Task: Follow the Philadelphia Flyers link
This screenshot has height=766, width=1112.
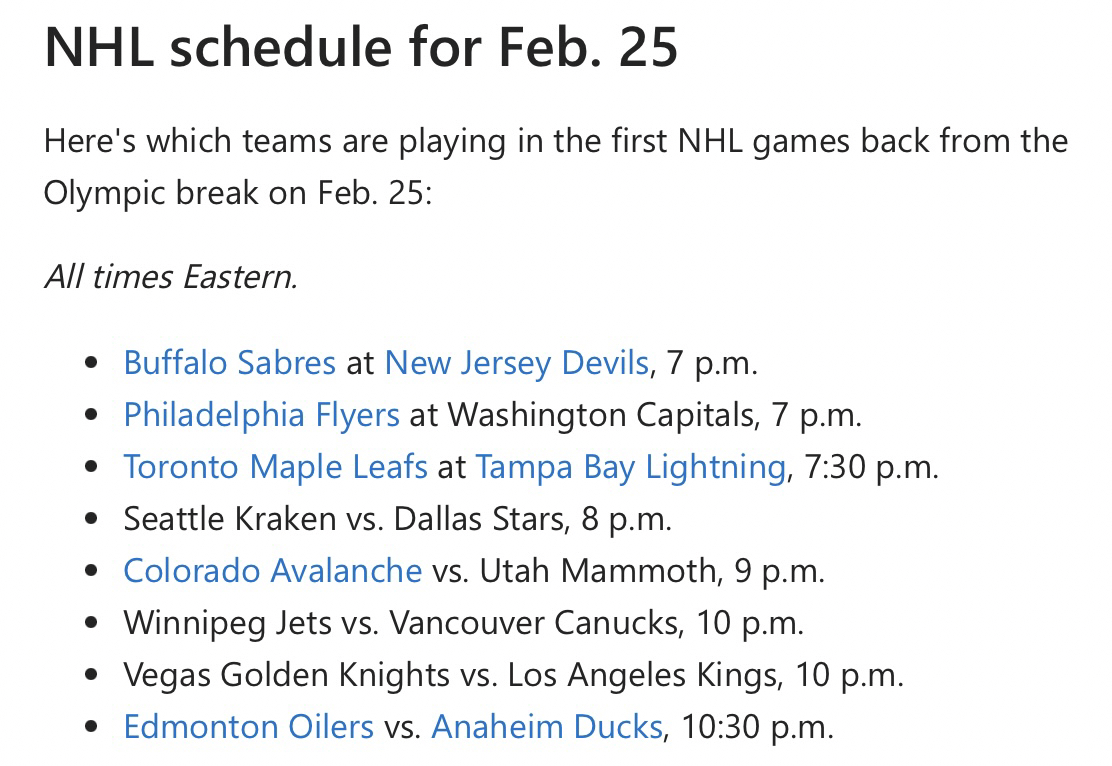Action: click(x=261, y=414)
